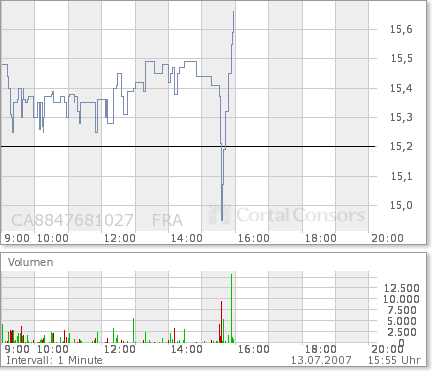This screenshot has height=372, width=432.
Task: Click the 7.500 volume axis label
Action: point(402,310)
